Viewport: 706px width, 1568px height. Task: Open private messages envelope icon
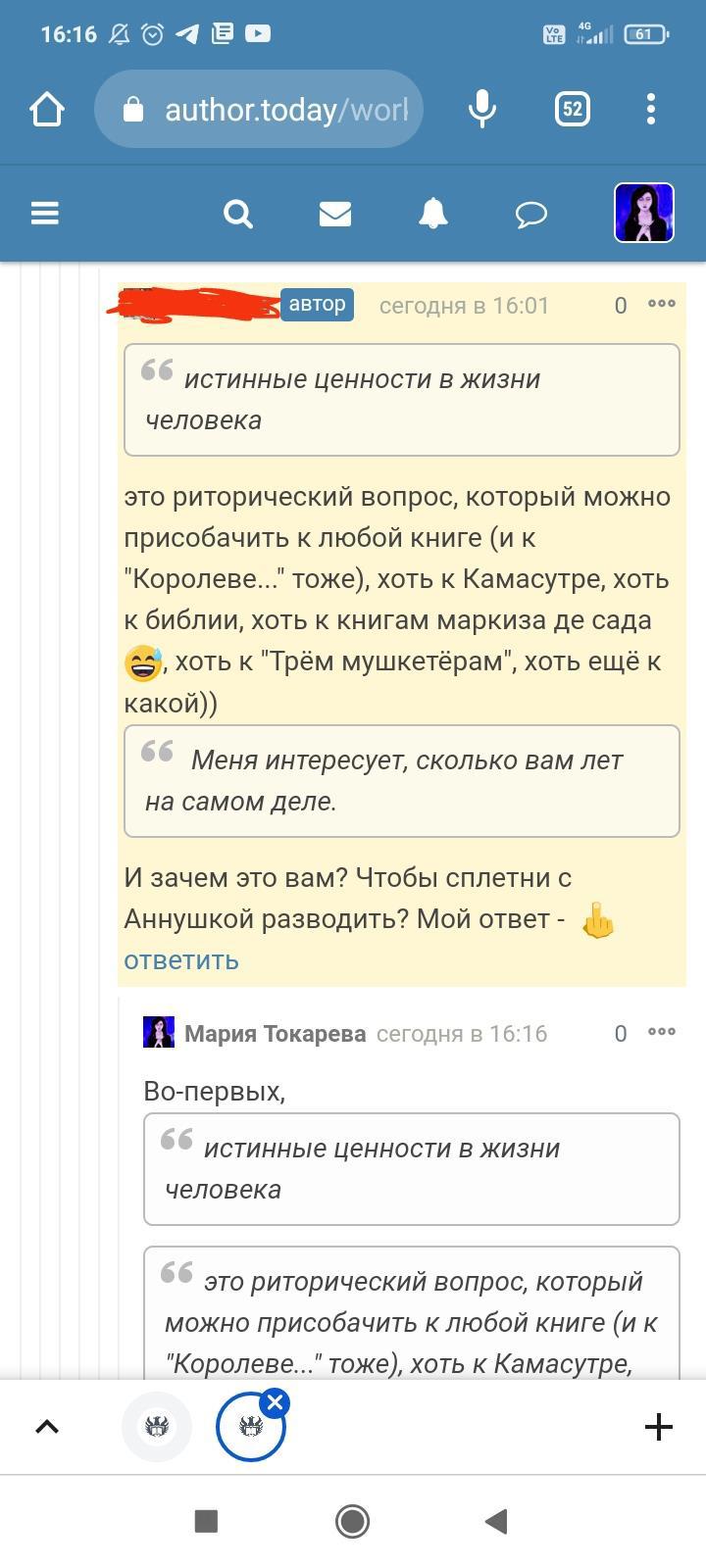335,213
